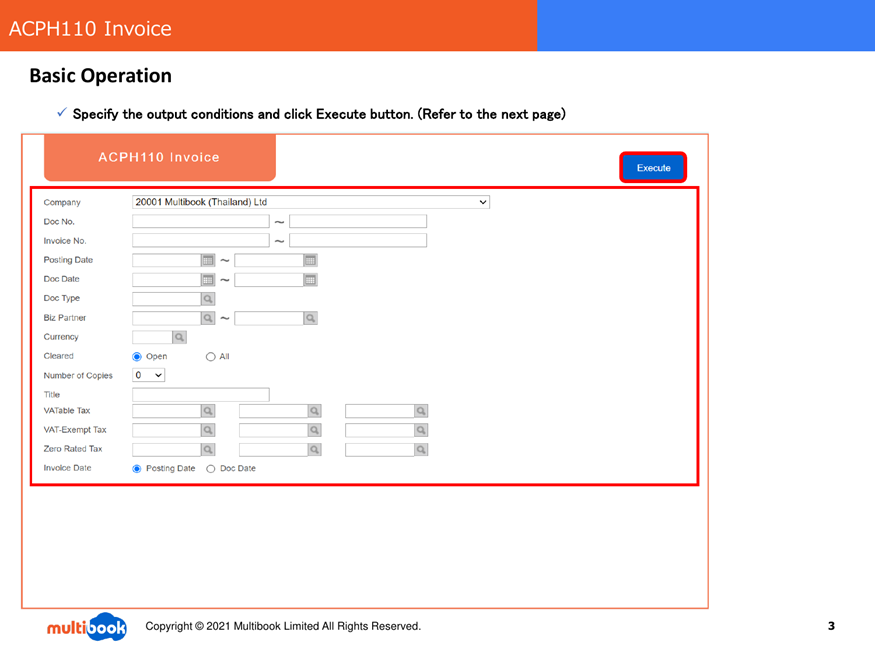Viewport: 875px width, 656px height.
Task: Click the Invoice No. to input field
Action: (358, 240)
